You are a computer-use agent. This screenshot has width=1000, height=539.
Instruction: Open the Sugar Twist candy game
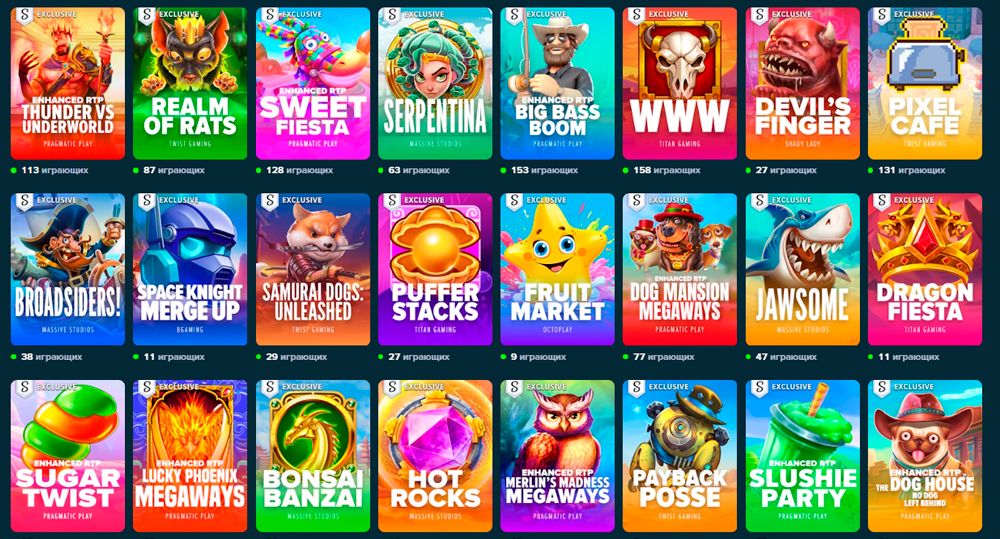(68, 456)
